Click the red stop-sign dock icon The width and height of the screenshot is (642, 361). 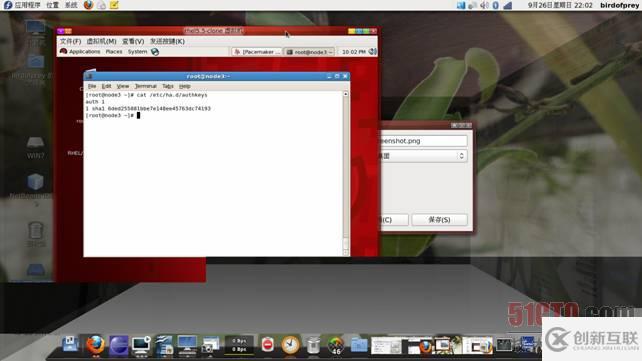click(x=267, y=345)
